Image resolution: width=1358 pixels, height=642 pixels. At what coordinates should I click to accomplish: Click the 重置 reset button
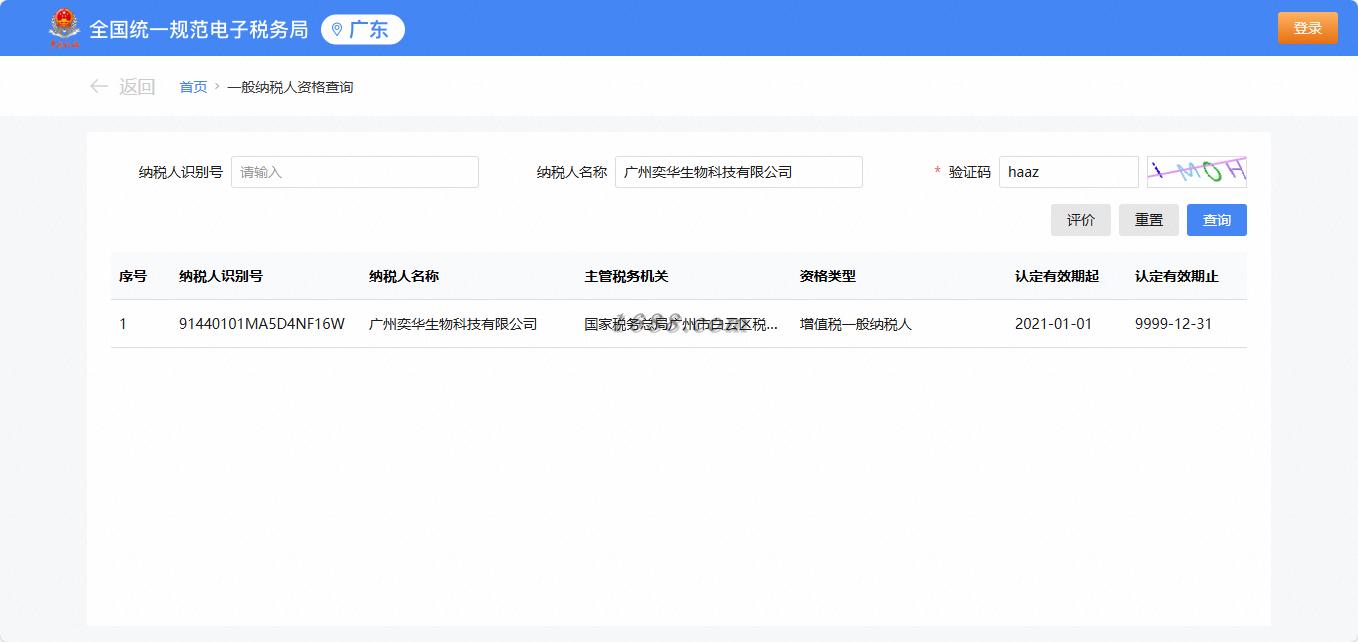click(x=1149, y=220)
